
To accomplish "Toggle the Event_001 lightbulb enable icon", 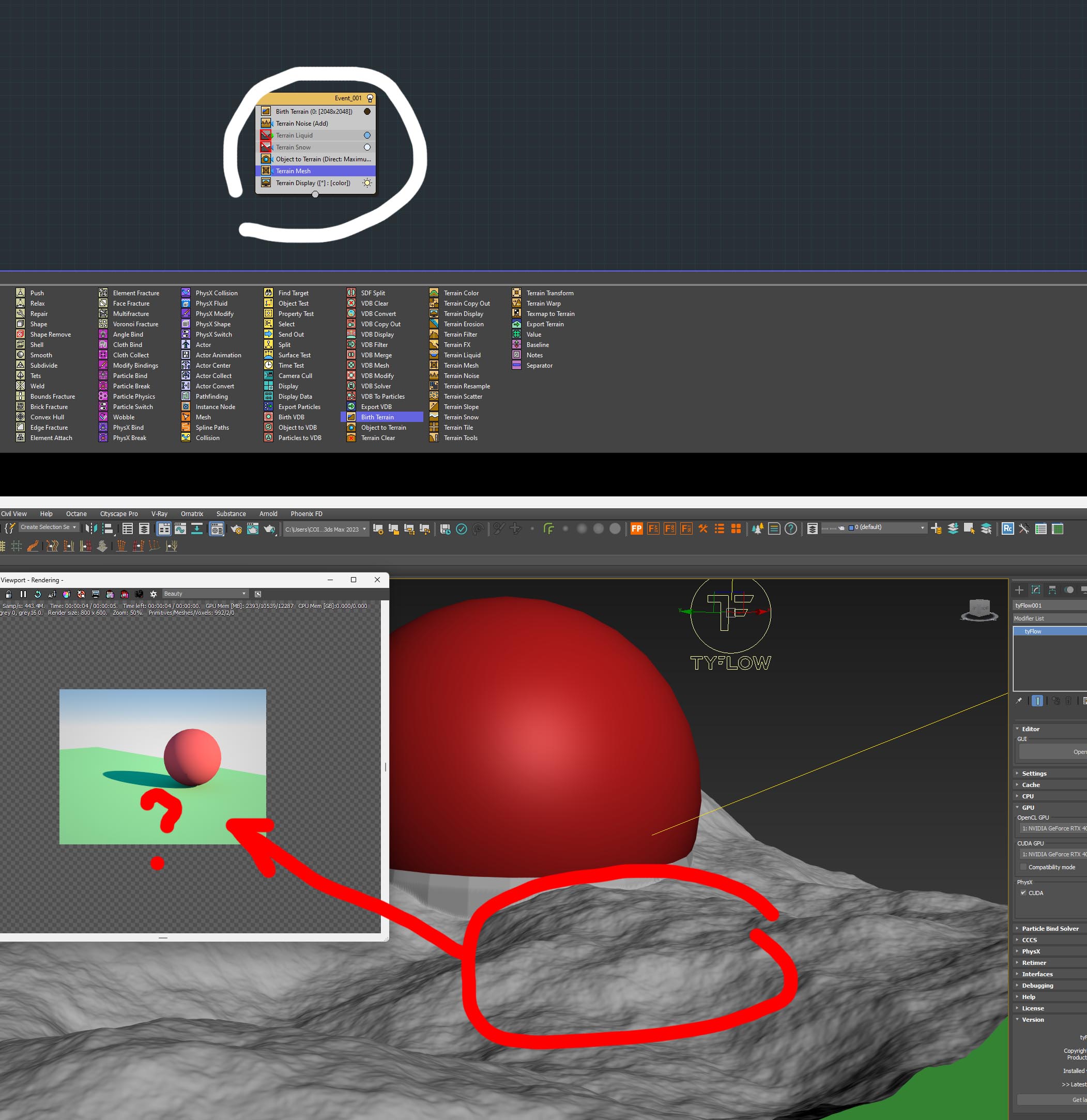I will [x=370, y=98].
